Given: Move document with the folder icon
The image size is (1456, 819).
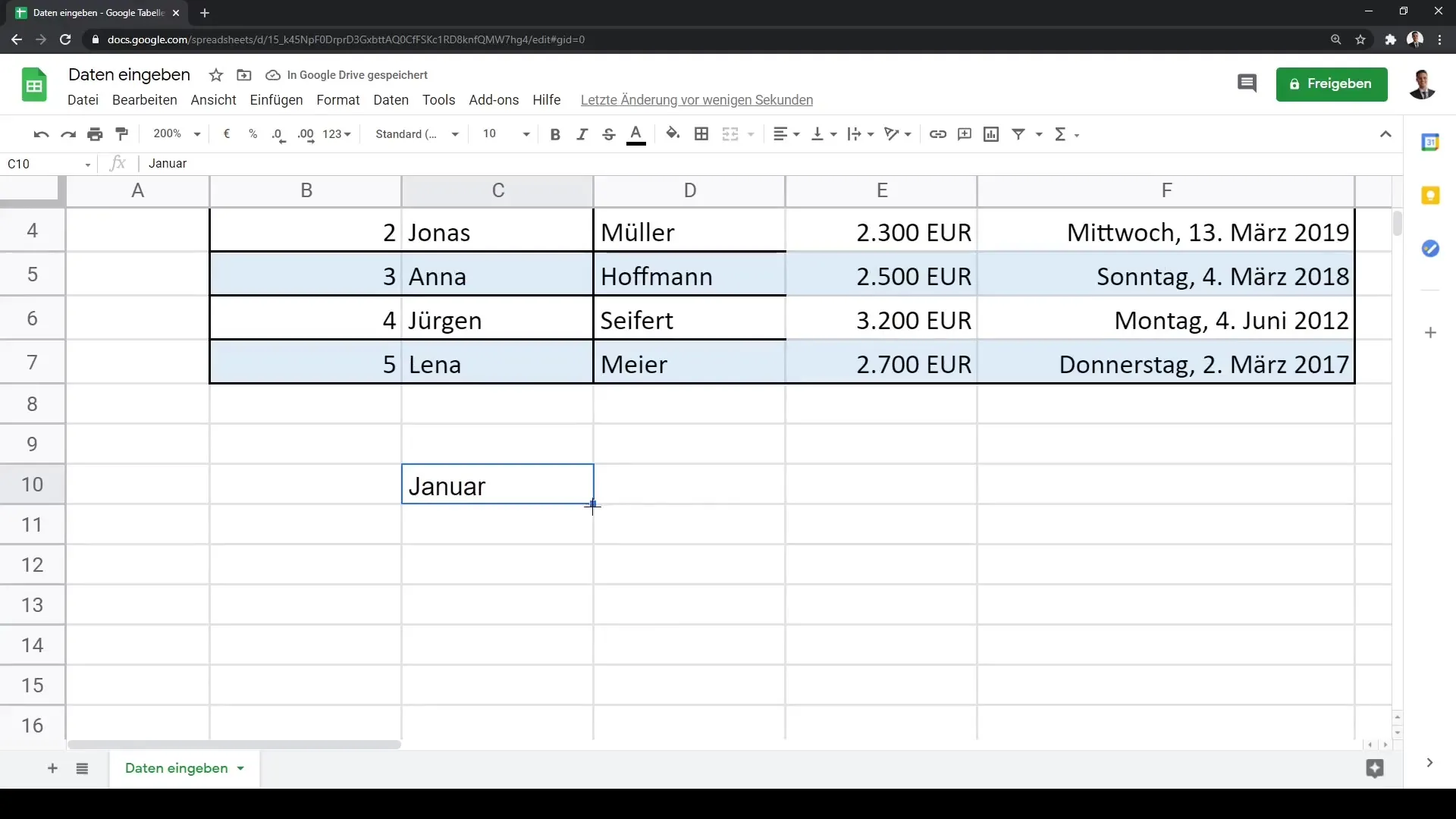Looking at the screenshot, I should click(x=244, y=75).
